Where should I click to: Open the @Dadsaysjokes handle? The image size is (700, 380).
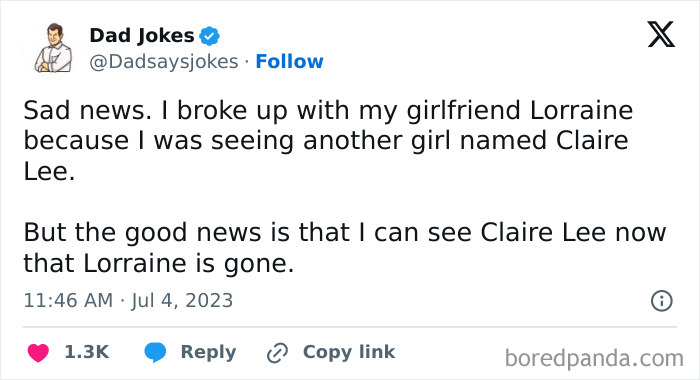point(164,62)
